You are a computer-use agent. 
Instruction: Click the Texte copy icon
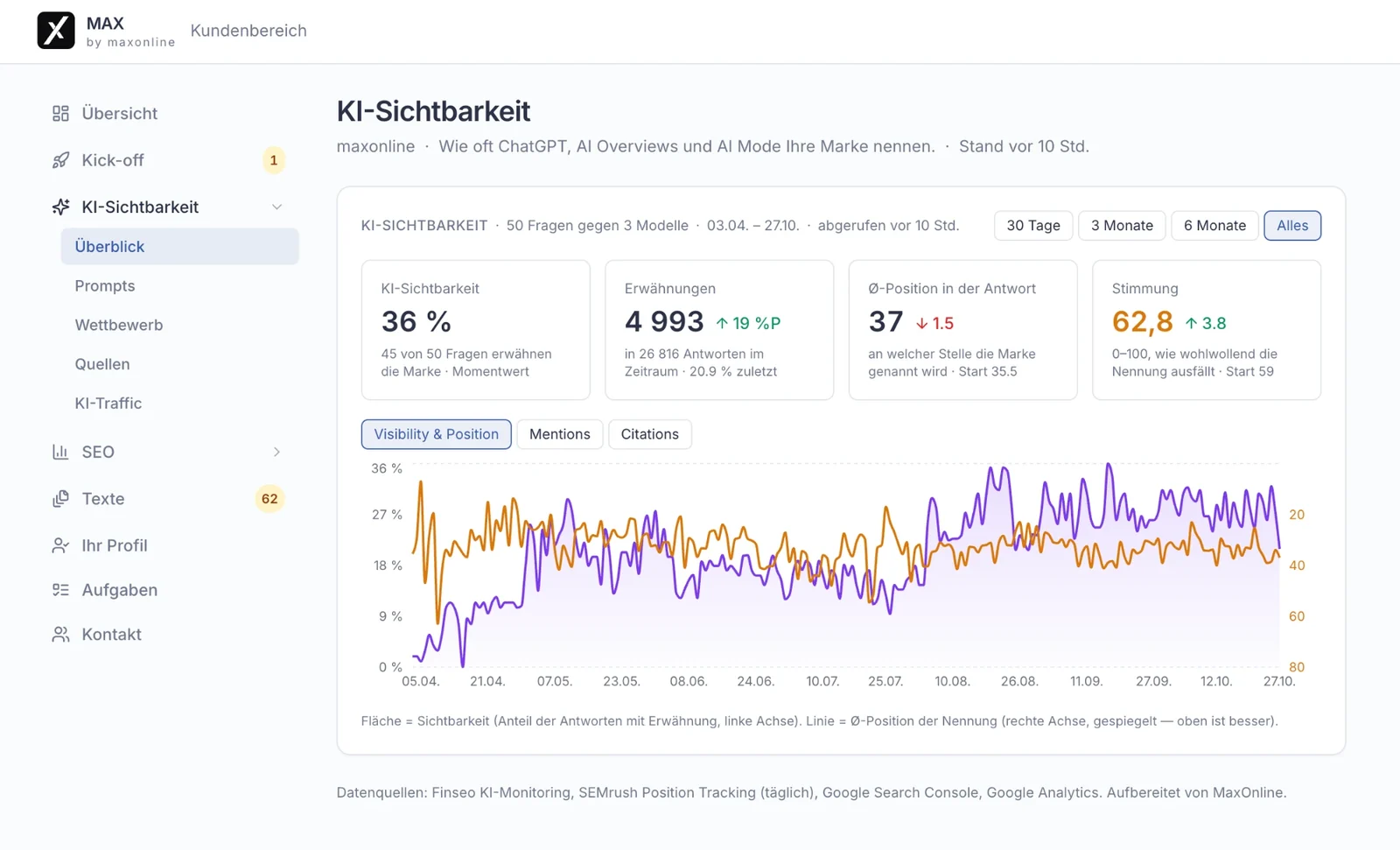(60, 499)
